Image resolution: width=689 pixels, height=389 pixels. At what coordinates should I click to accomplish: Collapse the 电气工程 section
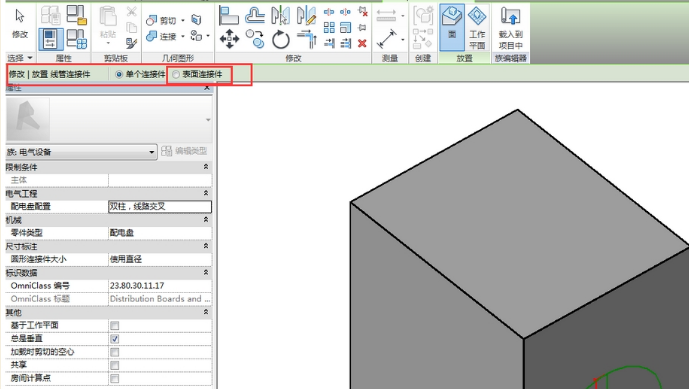206,193
